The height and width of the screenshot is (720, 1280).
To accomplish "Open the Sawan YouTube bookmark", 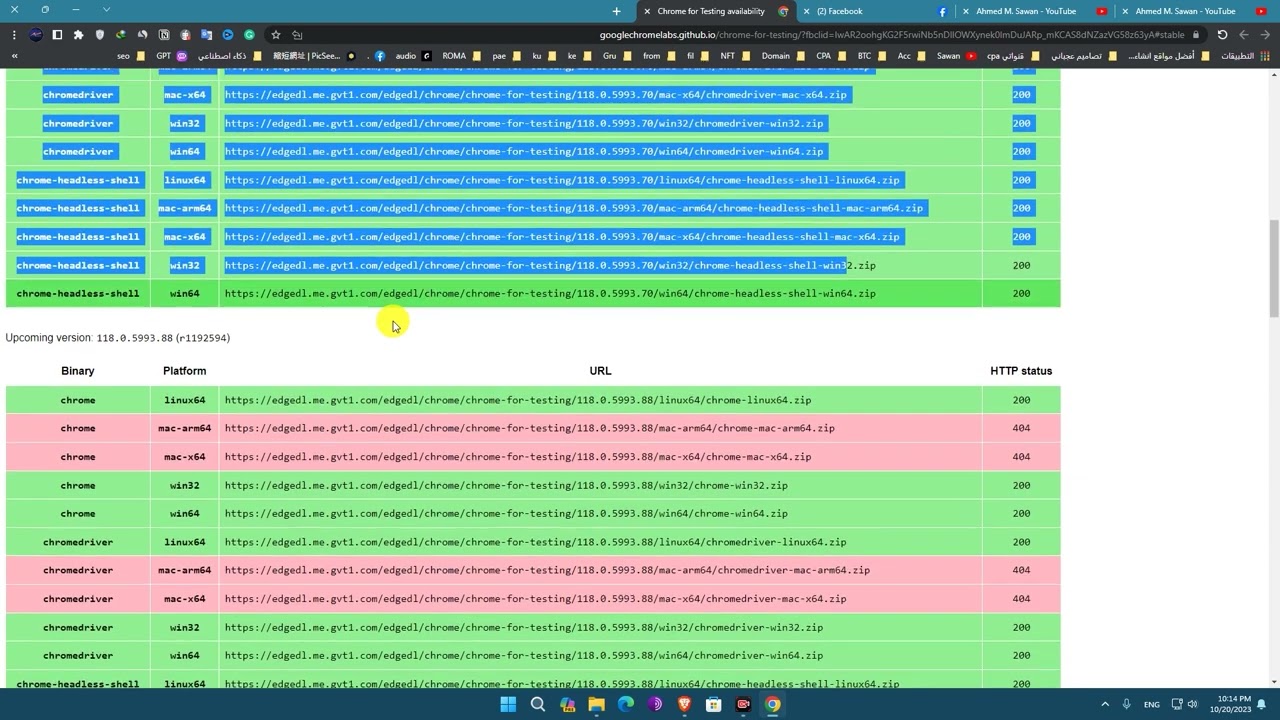I will (x=956, y=56).
